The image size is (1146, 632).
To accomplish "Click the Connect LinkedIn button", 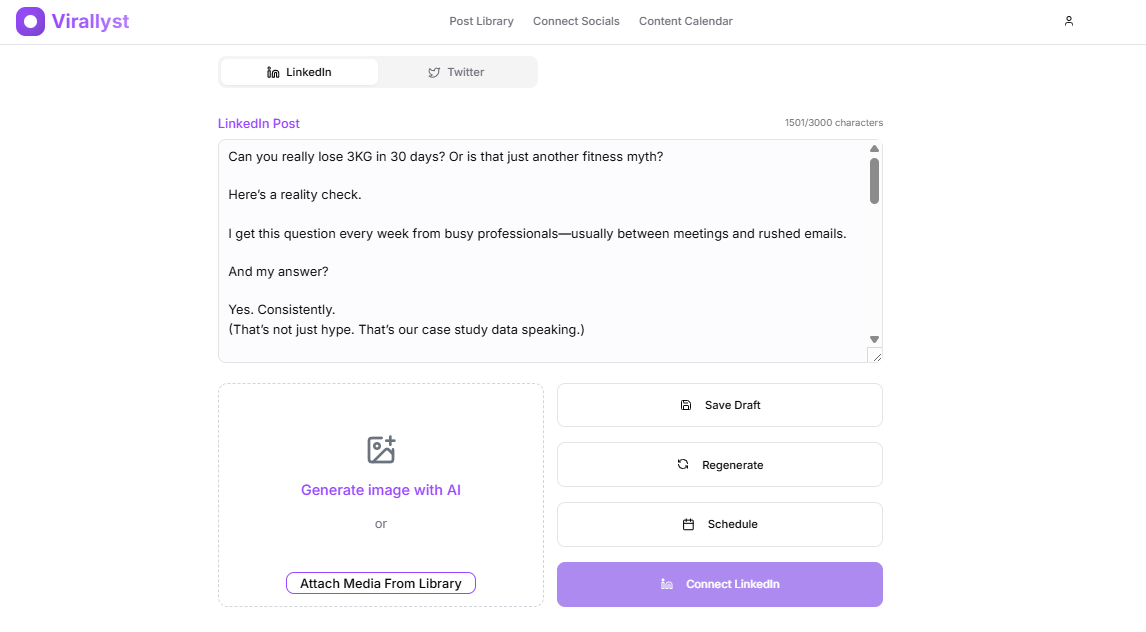I will [x=719, y=584].
